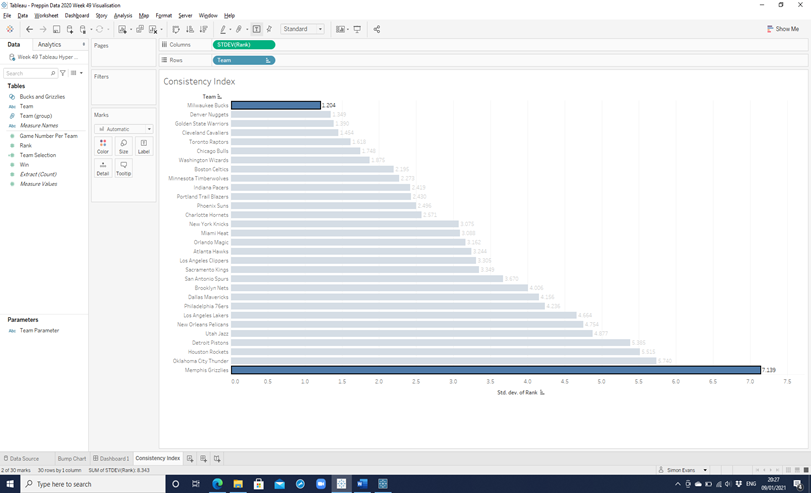The height and width of the screenshot is (493, 811).
Task: Click the STDEV(Rank) pill on Columns shelf
Action: [244, 44]
